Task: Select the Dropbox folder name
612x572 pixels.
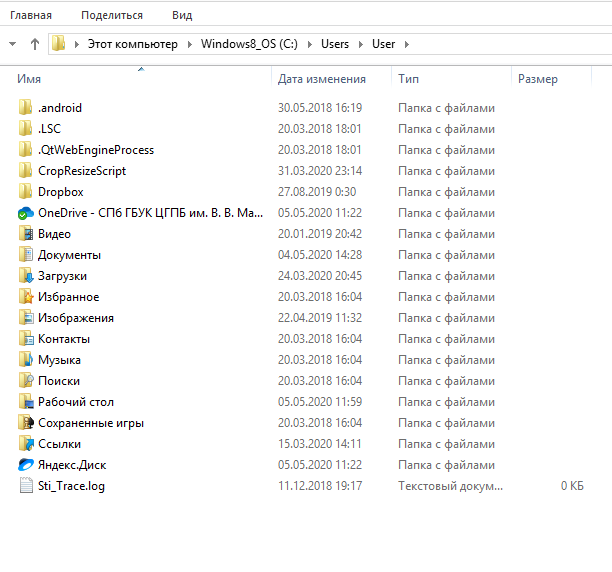Action: (x=60, y=192)
